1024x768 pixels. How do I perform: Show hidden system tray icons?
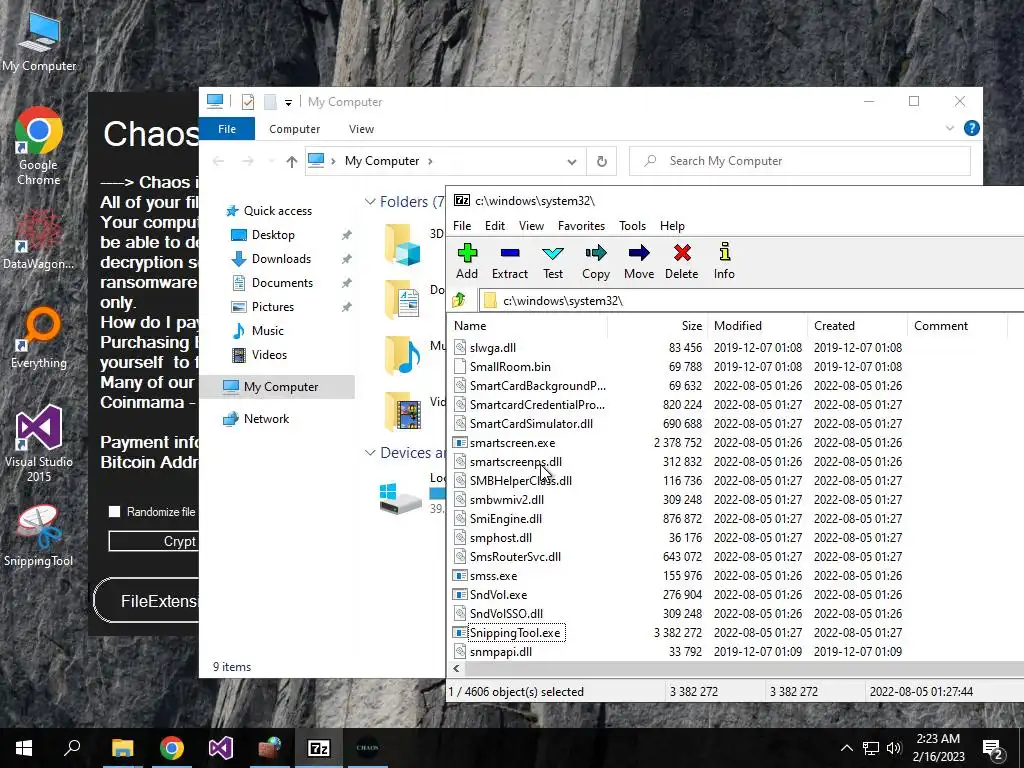pyautogui.click(x=846, y=748)
